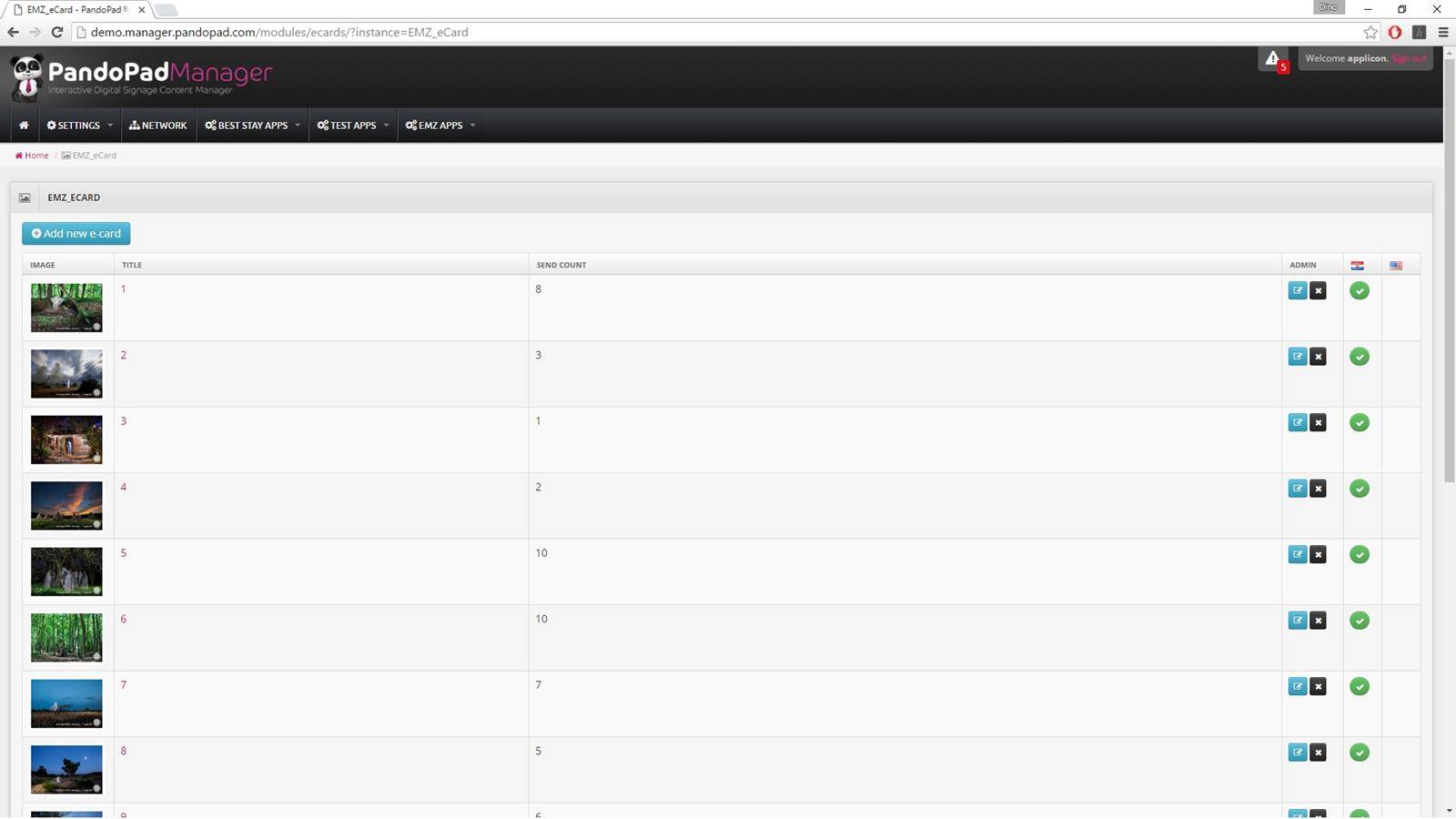The width and height of the screenshot is (1456, 819).
Task: Open forest thumbnail of e-card 1
Action: click(66, 308)
